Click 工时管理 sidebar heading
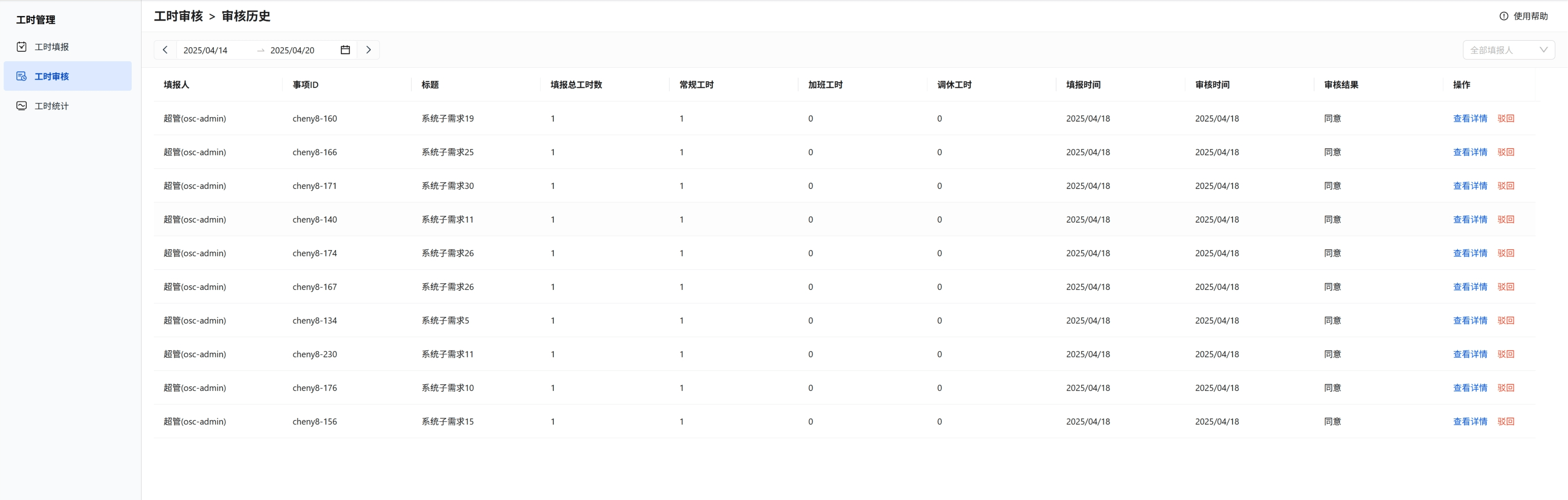The width and height of the screenshot is (1568, 500). [36, 19]
